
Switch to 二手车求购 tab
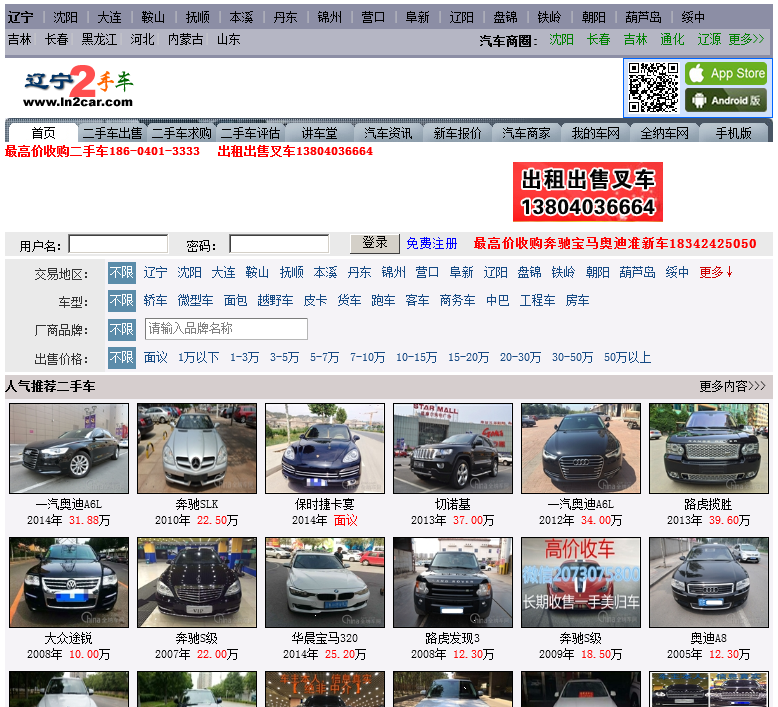181,133
